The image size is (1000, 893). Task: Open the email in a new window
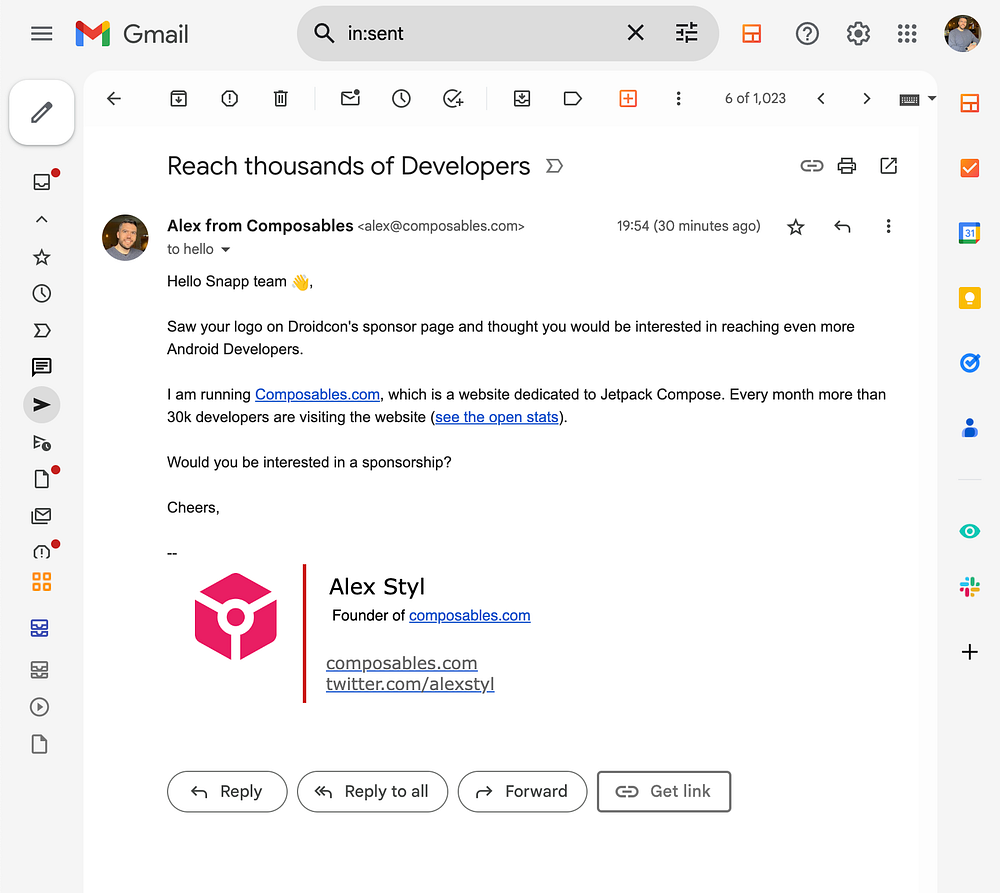(888, 166)
